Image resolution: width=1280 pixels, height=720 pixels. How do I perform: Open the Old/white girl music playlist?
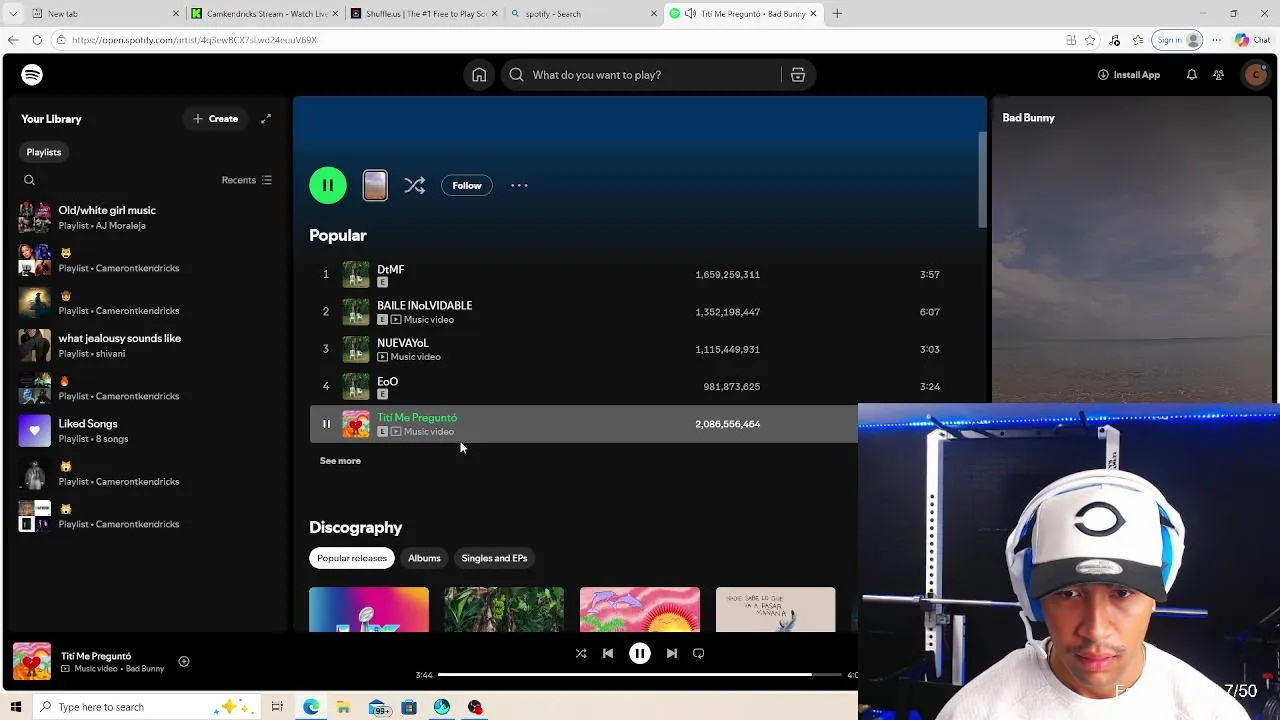pyautogui.click(x=145, y=217)
